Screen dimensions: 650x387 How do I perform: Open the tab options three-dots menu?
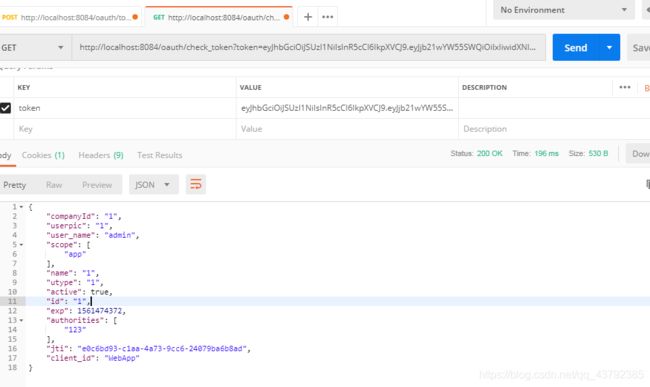[327, 17]
